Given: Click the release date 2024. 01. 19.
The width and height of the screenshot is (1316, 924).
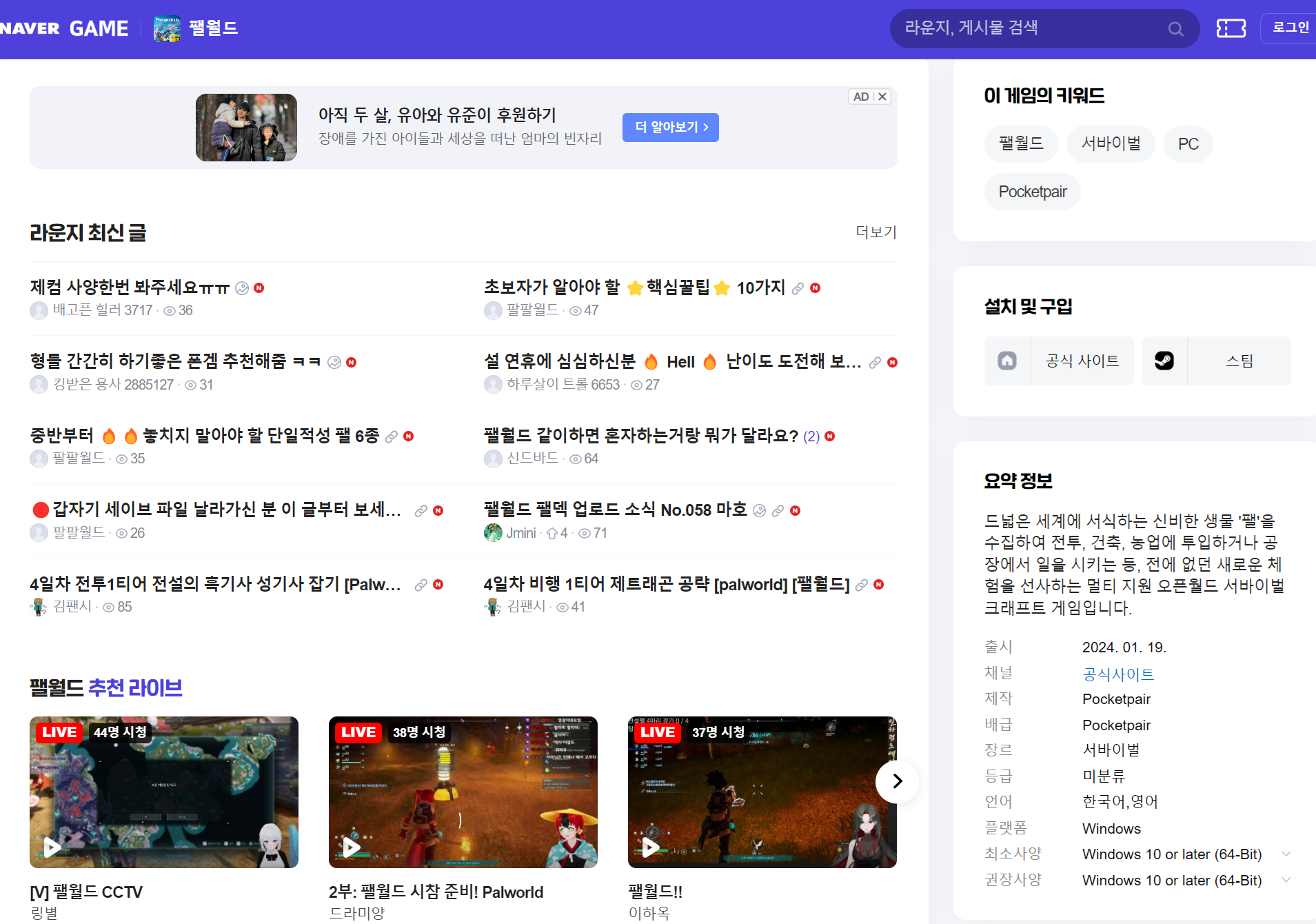Looking at the screenshot, I should [x=1124, y=647].
